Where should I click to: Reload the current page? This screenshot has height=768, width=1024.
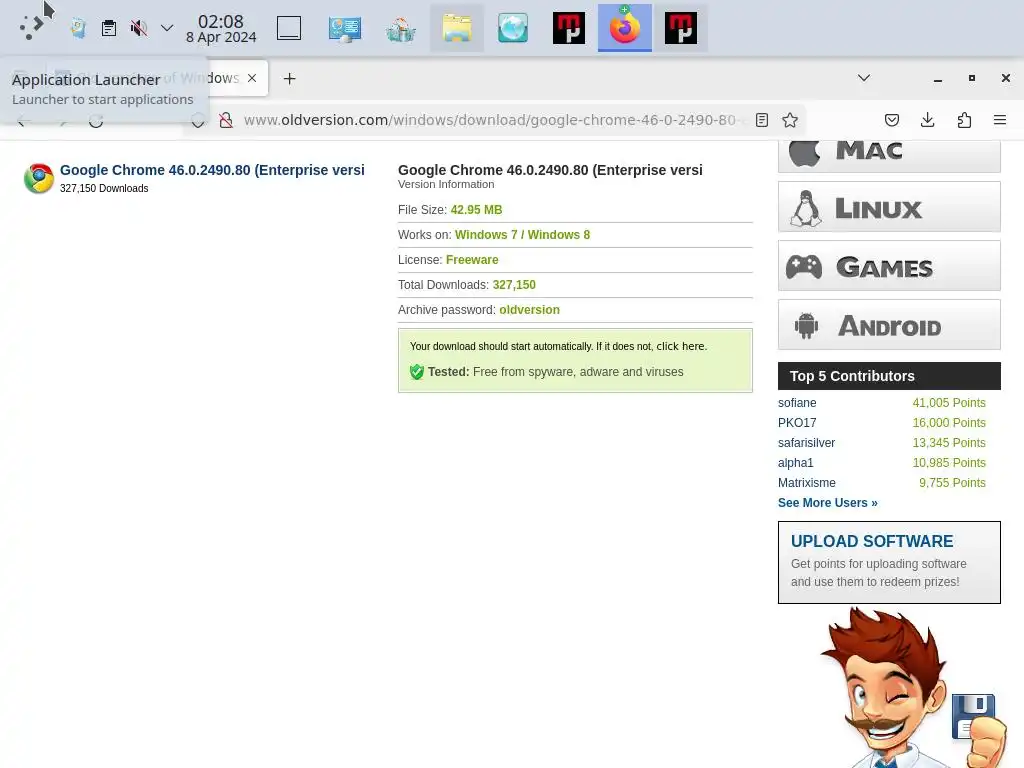tap(96, 120)
